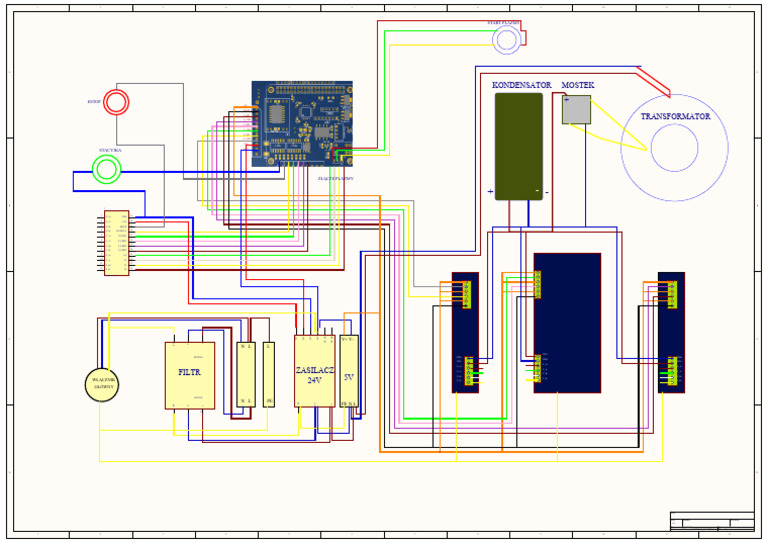Select the gray MOSTEK bridge rectifier
The image size is (768, 543).
click(x=576, y=110)
